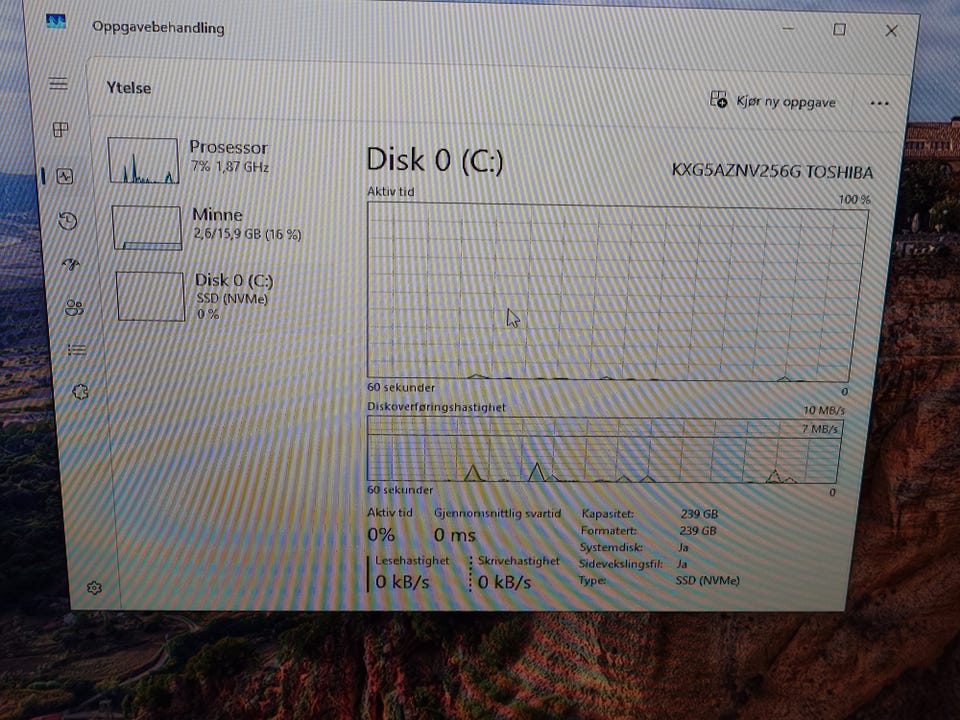Close the Oppgavebehandling window
Viewport: 960px width, 720px height.
point(891,31)
